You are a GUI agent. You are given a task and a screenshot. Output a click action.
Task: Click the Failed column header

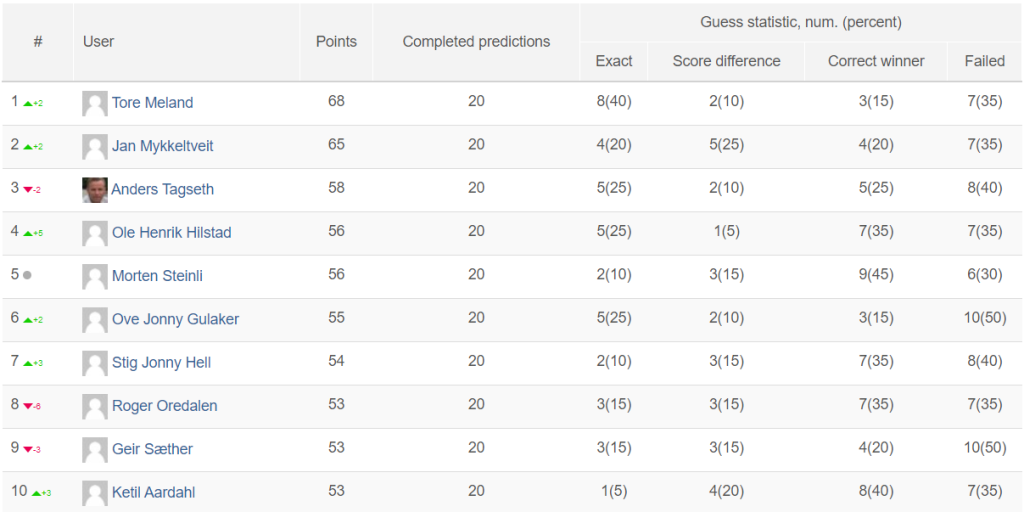(x=985, y=61)
